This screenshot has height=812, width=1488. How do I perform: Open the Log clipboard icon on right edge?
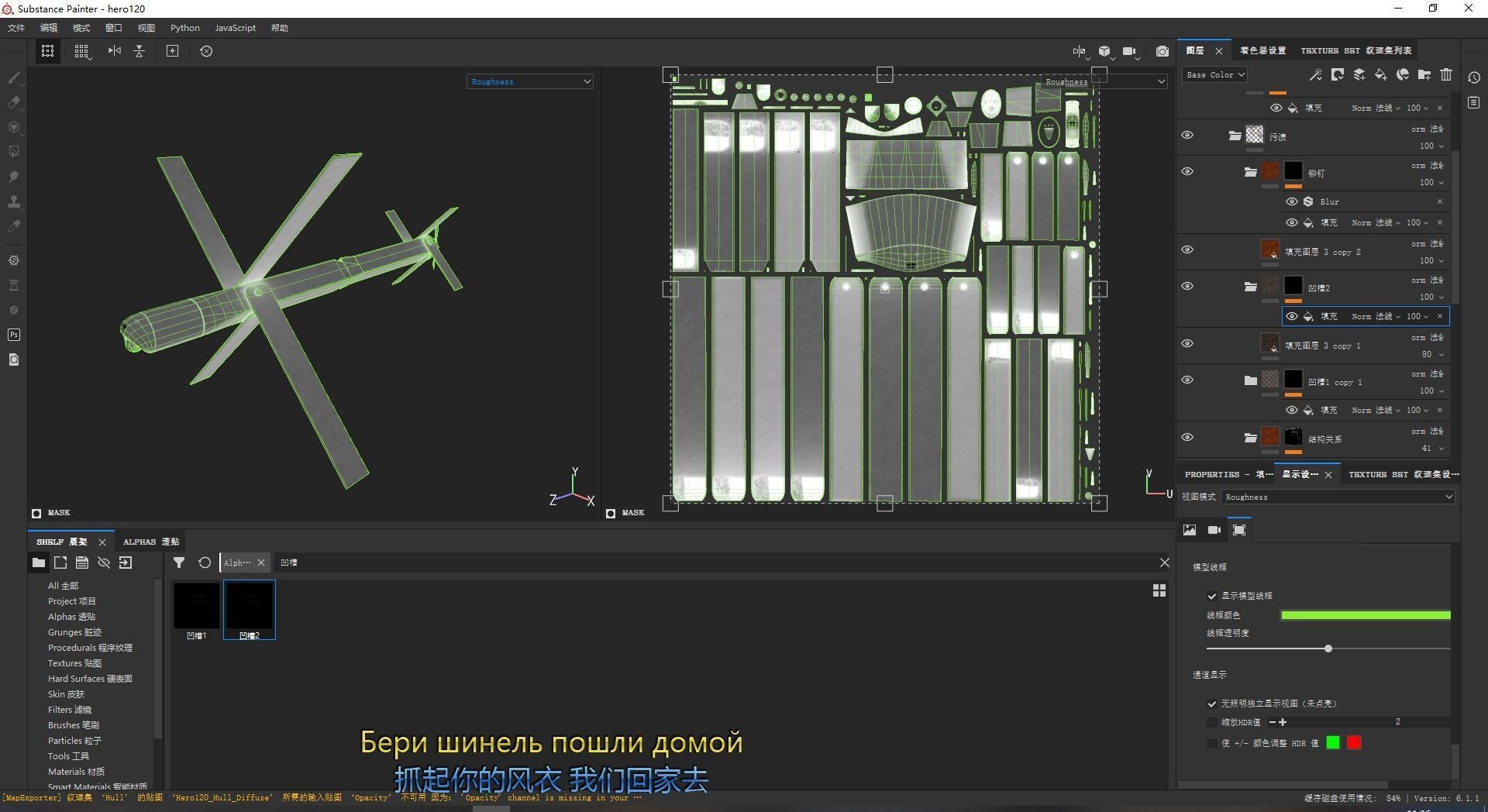(x=1474, y=102)
